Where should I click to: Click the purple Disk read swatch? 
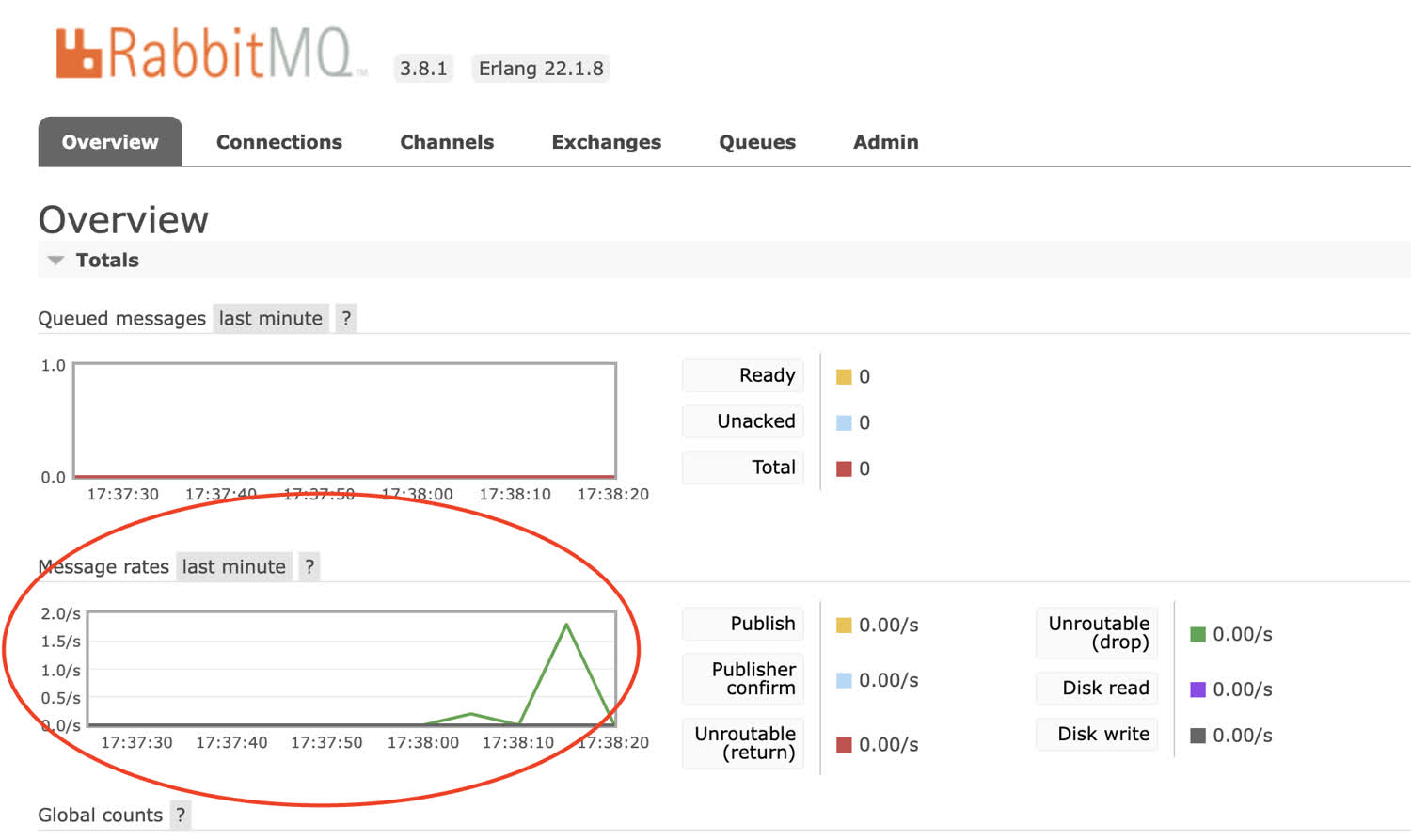(1197, 689)
